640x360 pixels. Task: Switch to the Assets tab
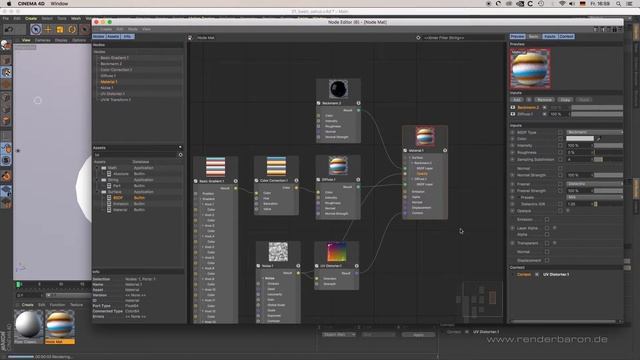click(x=113, y=37)
